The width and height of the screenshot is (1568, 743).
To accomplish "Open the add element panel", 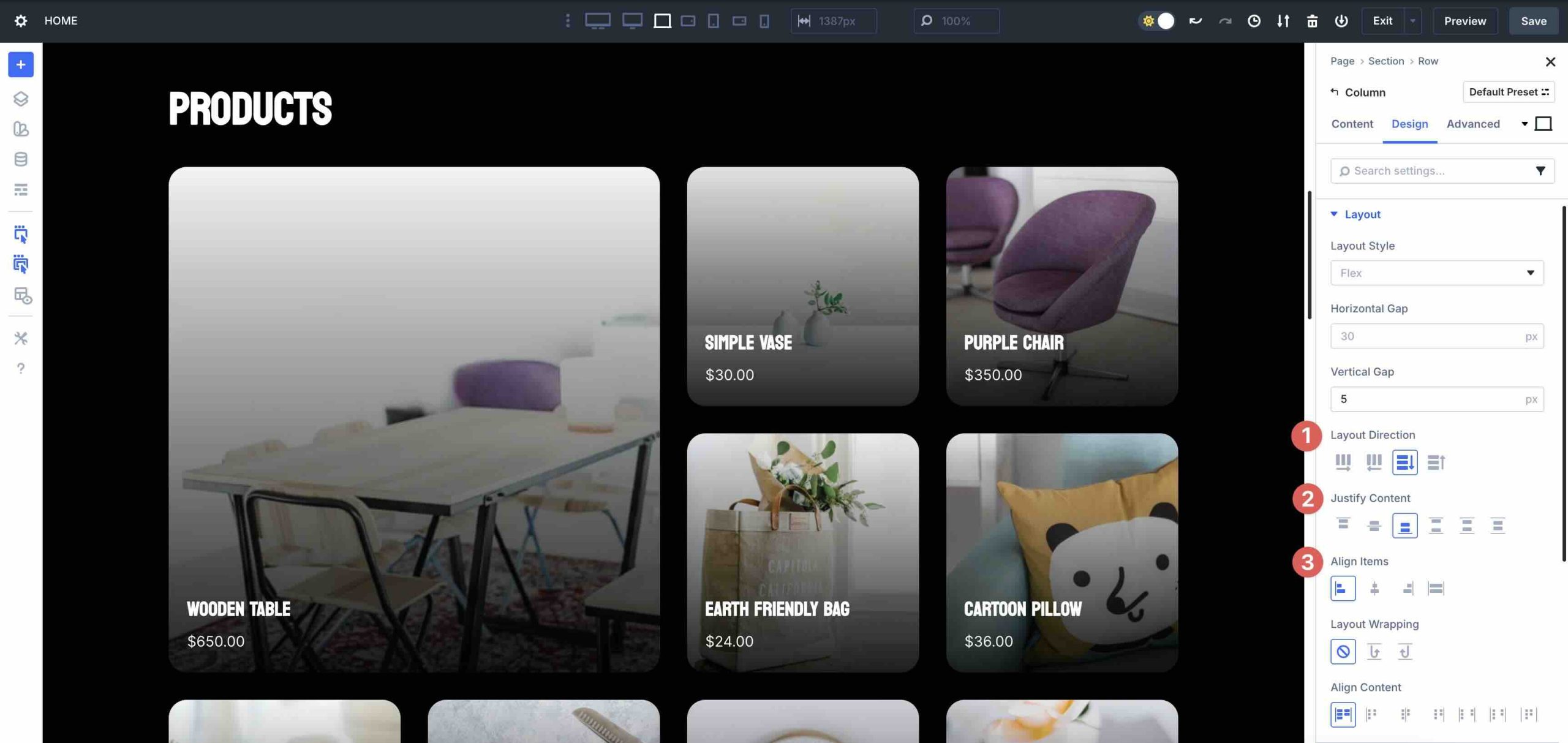I will (21, 64).
